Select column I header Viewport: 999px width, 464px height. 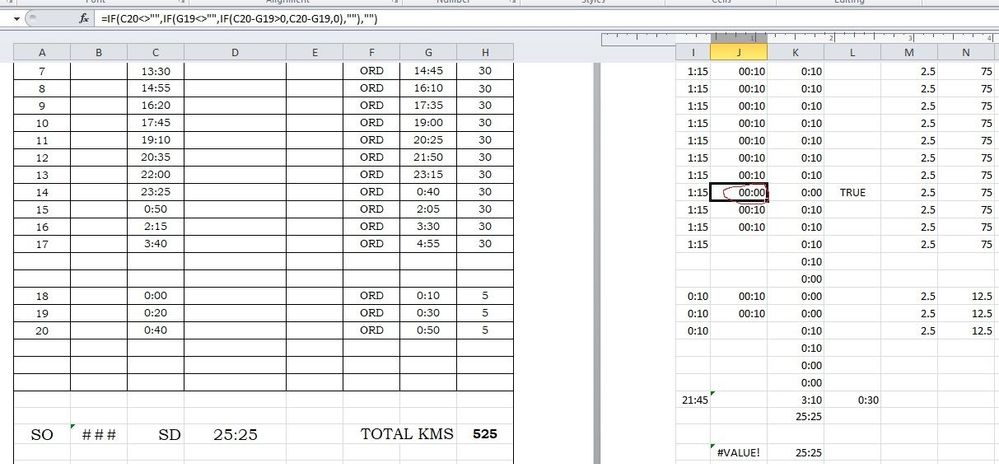[693, 53]
